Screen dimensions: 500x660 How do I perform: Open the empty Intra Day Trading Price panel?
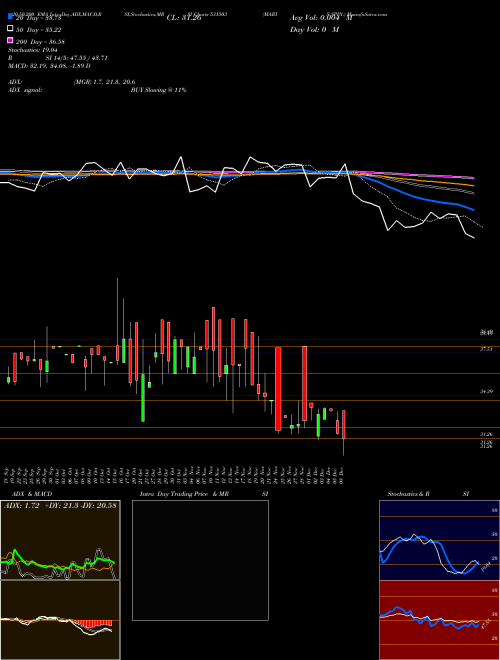(200, 560)
